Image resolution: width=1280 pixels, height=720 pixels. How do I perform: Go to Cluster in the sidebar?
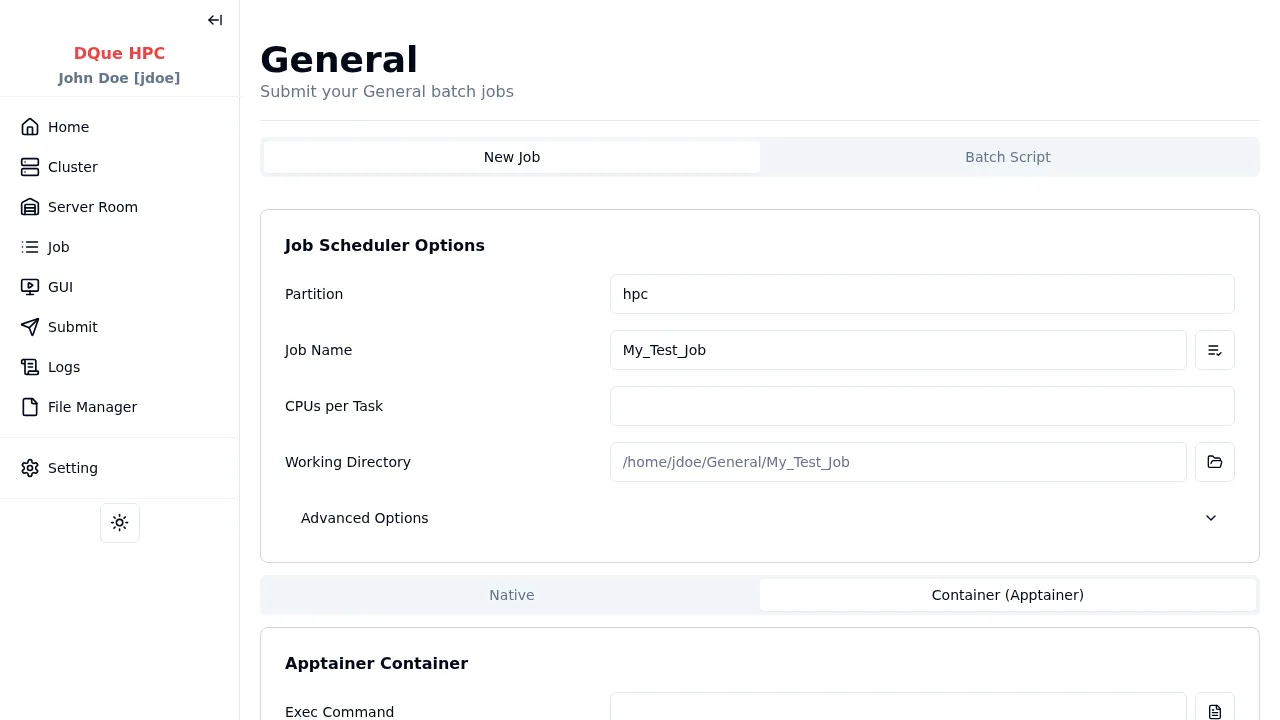coord(72,167)
